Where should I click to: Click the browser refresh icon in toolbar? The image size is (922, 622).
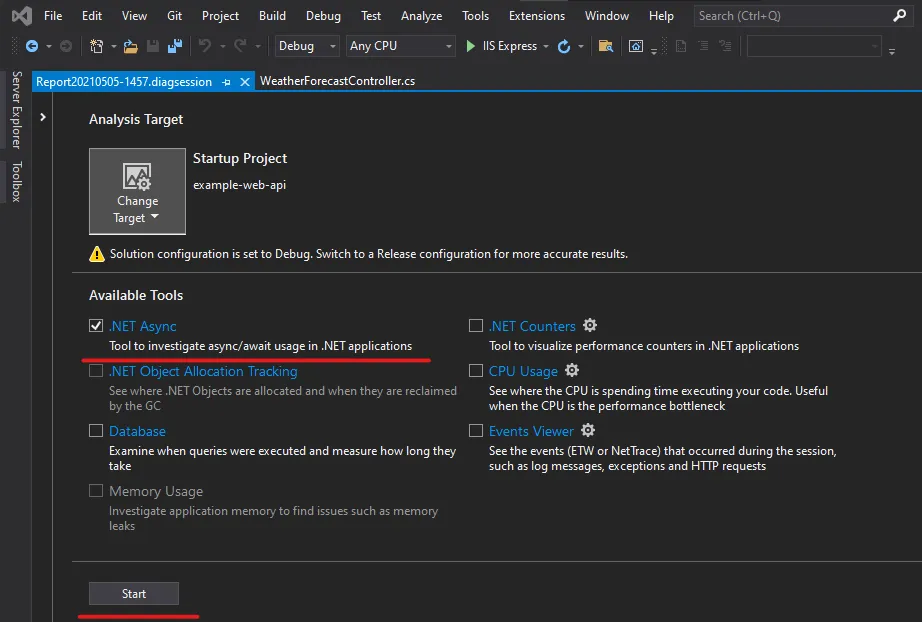563,46
